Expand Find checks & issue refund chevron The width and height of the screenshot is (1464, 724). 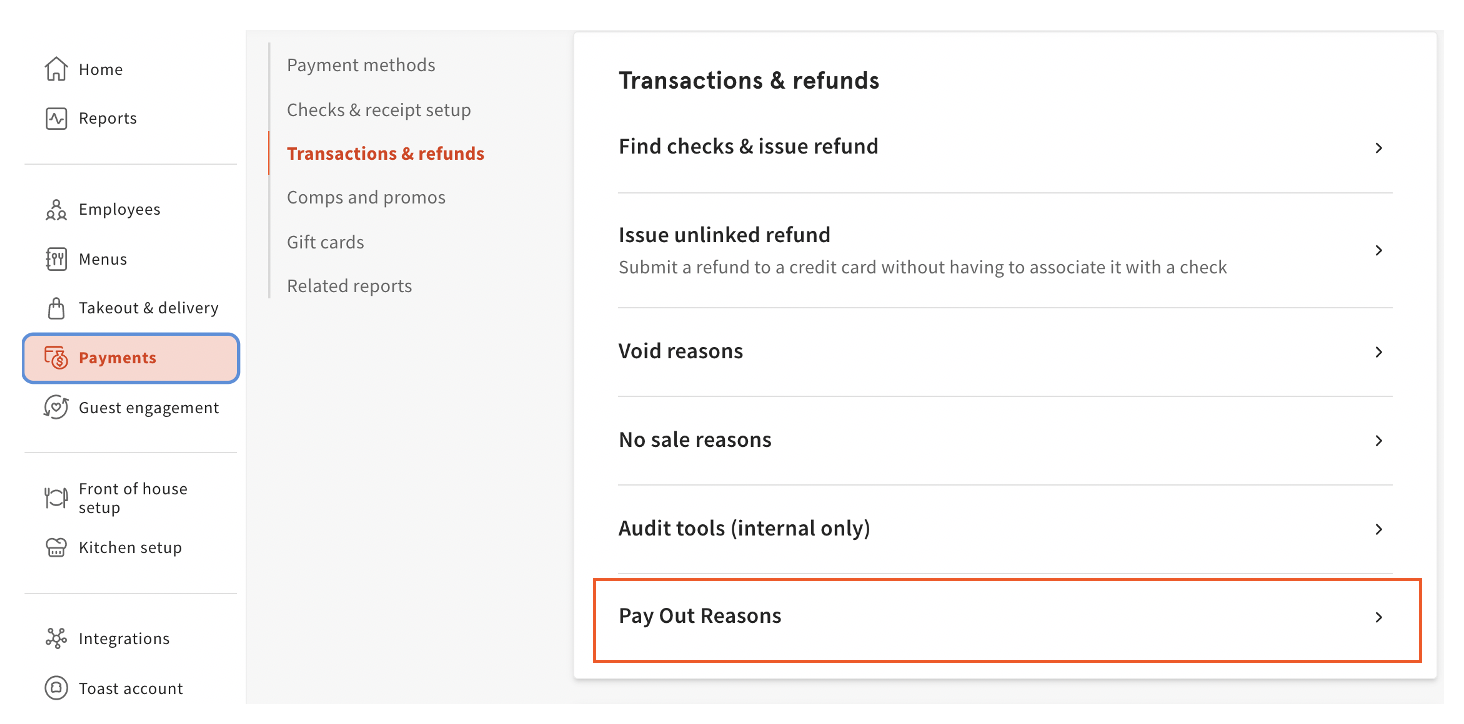point(1378,148)
